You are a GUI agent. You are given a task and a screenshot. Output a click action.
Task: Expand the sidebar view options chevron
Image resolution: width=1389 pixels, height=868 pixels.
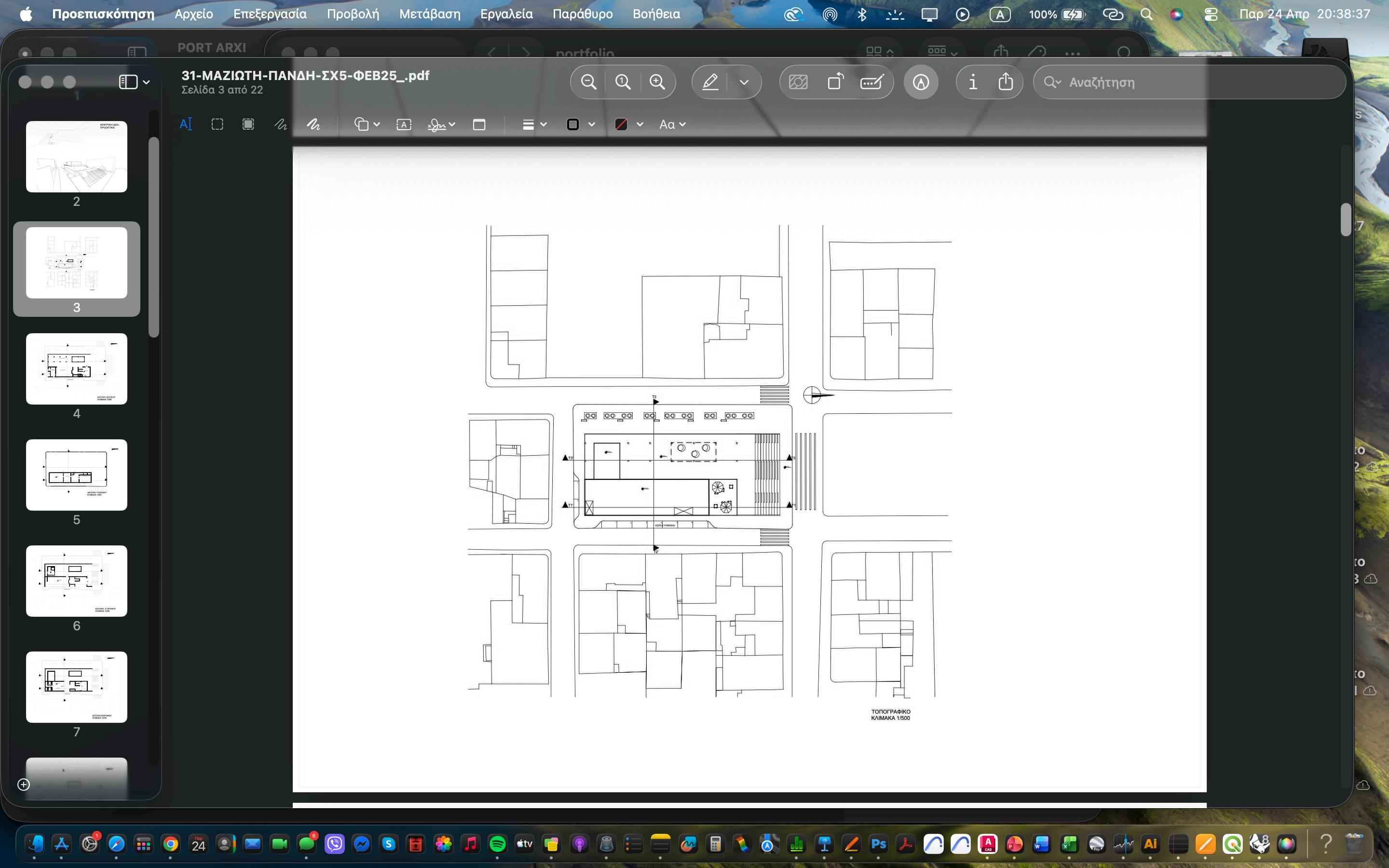pyautogui.click(x=146, y=82)
